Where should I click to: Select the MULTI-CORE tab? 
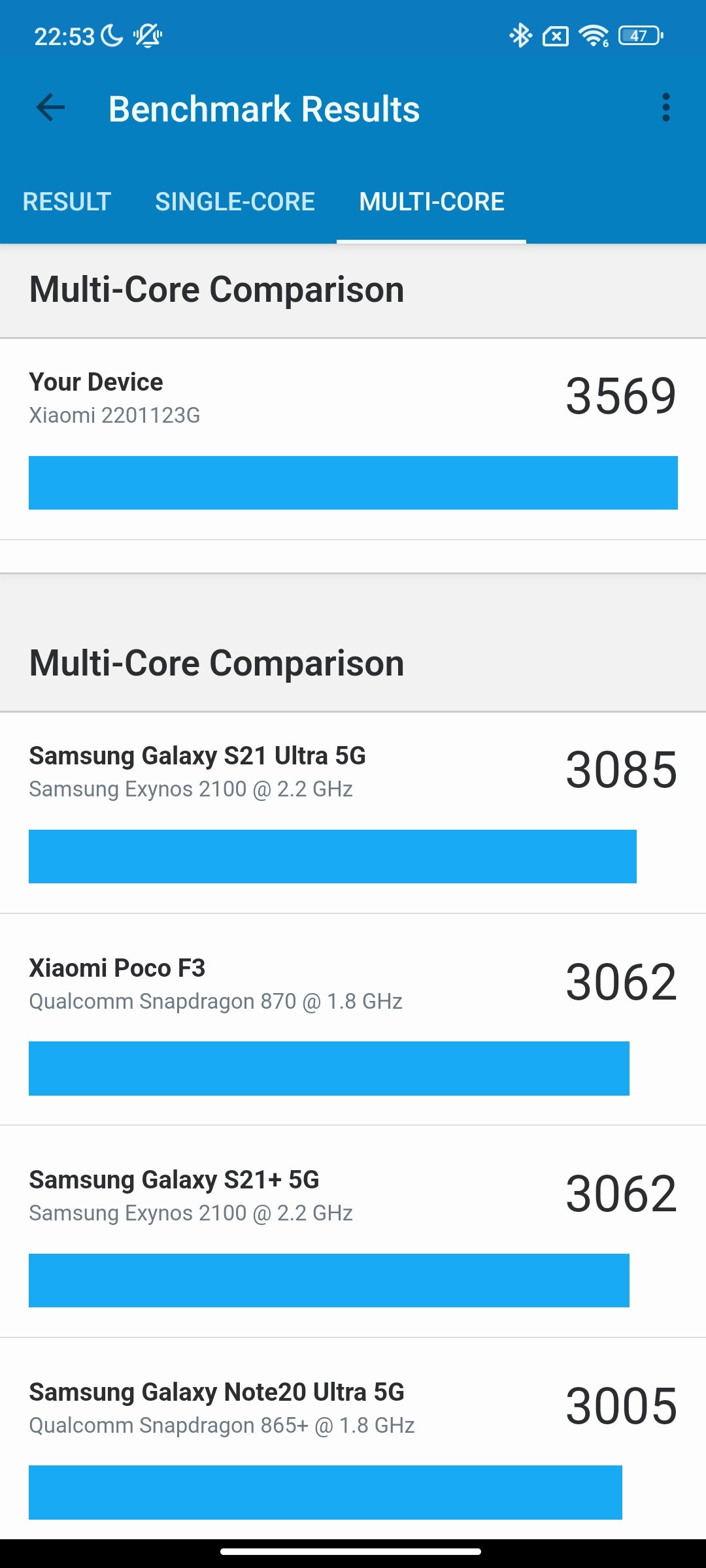click(431, 202)
